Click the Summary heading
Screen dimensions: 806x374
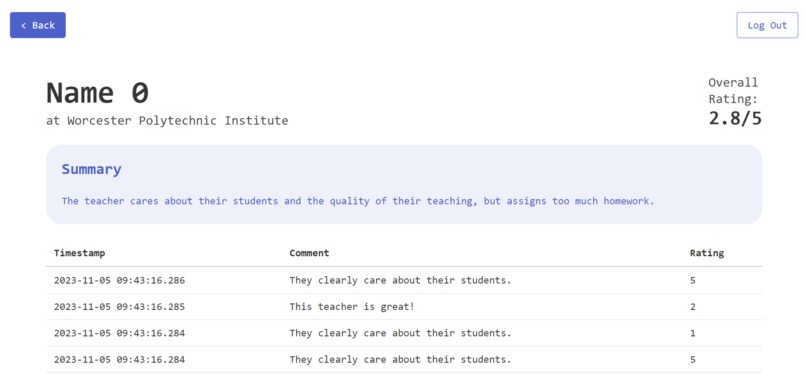coord(91,169)
